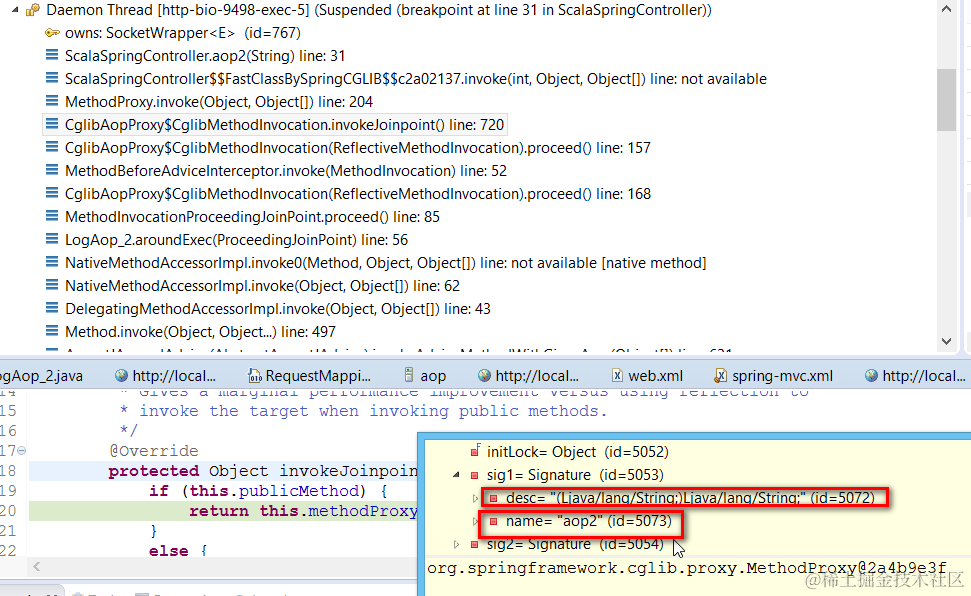This screenshot has height=596, width=971.
Task: Select MethodProxy.invoke(Object, Object[]) line: 204 frame
Action: 219,102
